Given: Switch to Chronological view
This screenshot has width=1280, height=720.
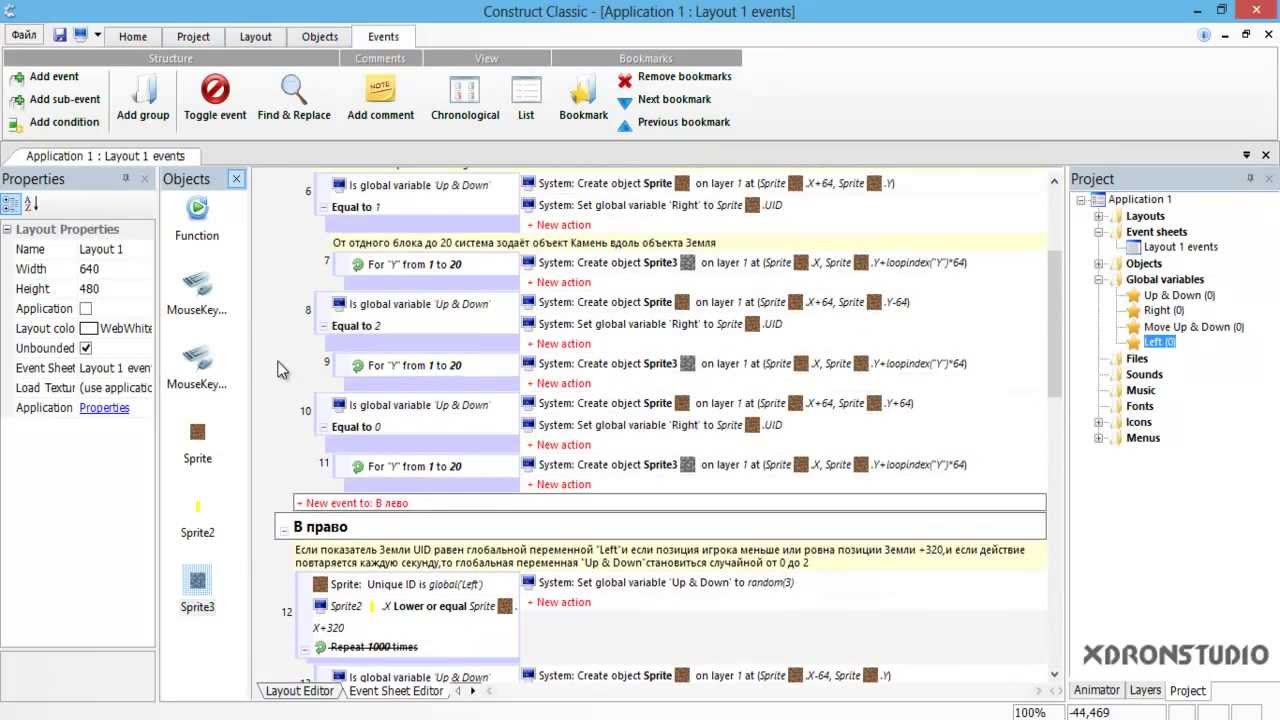Looking at the screenshot, I should 465,98.
